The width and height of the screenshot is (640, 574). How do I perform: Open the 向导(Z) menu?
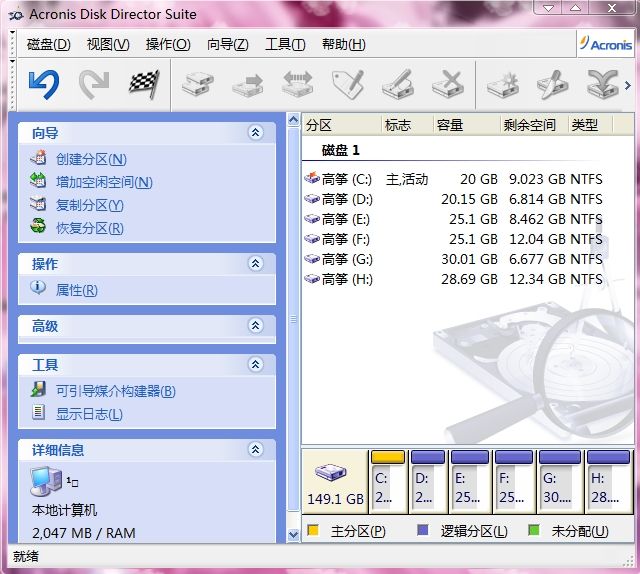228,44
